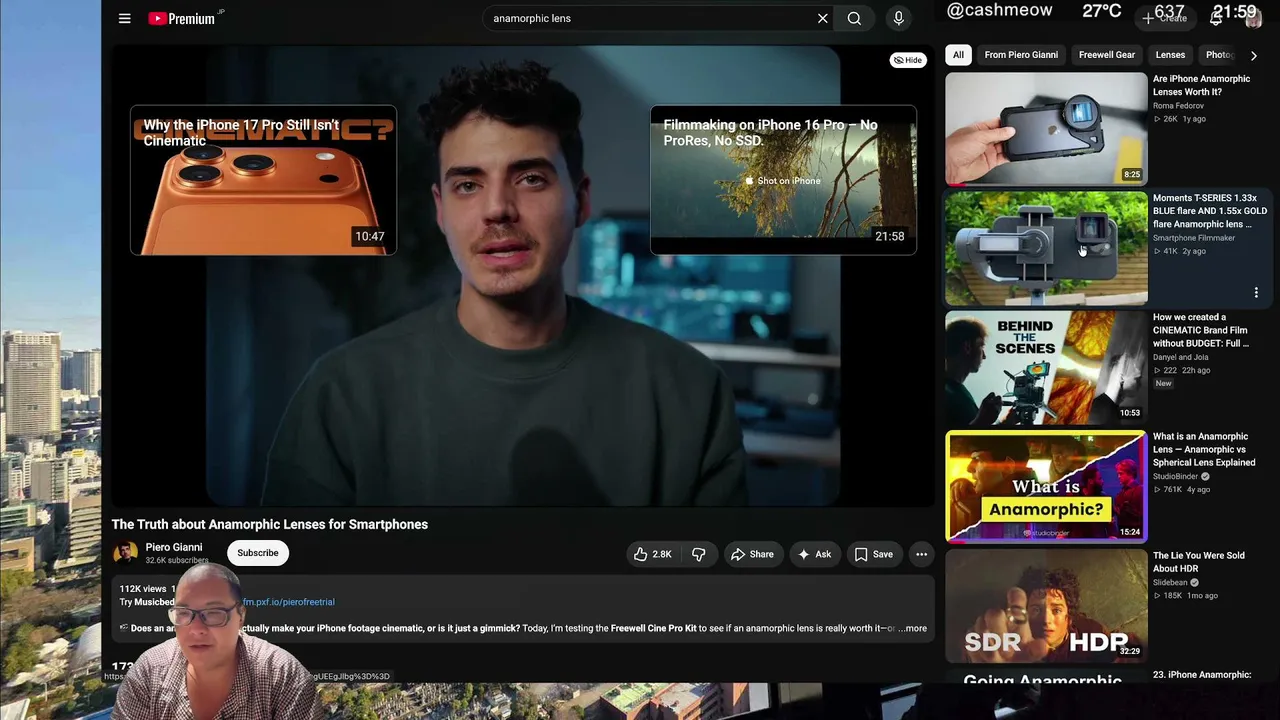Click the New badge under Danyel and Joia
Image resolution: width=1280 pixels, height=720 pixels.
(1163, 383)
